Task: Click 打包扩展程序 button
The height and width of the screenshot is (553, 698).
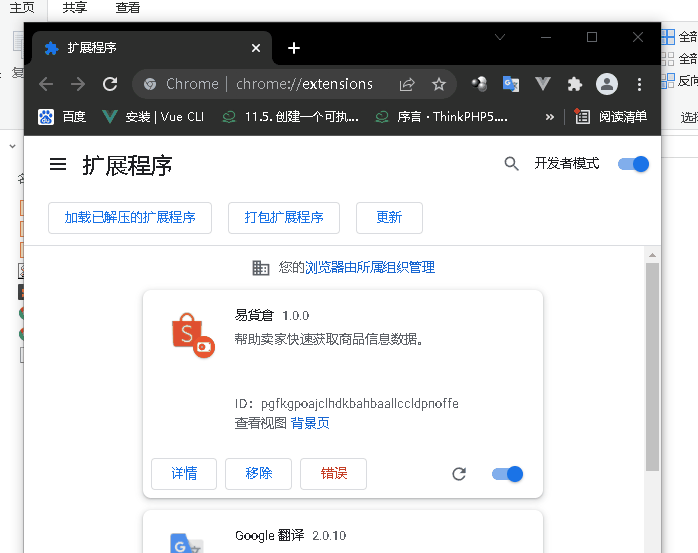Action: pyautogui.click(x=284, y=218)
